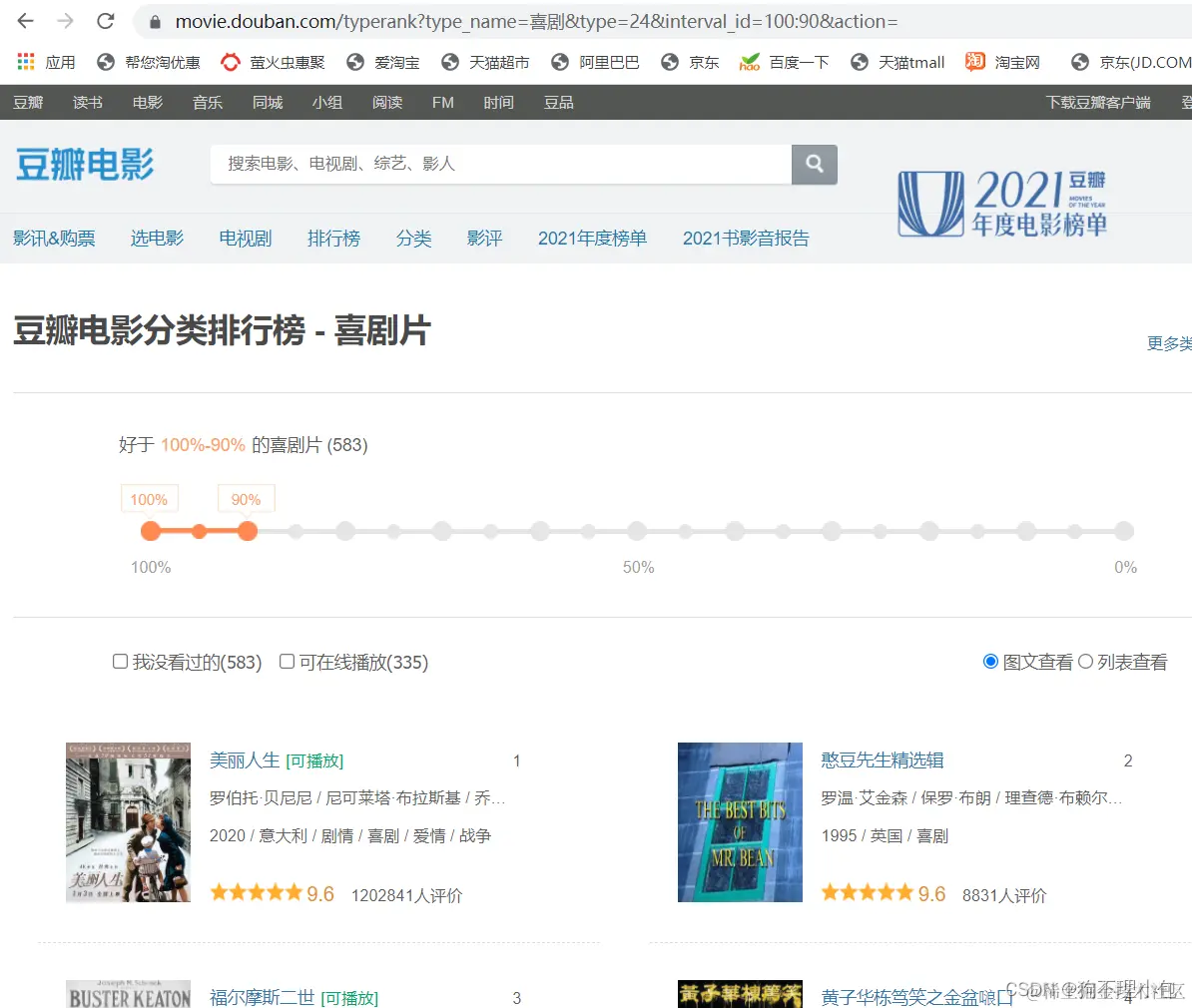Image resolution: width=1192 pixels, height=1008 pixels.
Task: Open the 黄子华栋笃笑之金盆啷口 title link
Action: tap(917, 997)
